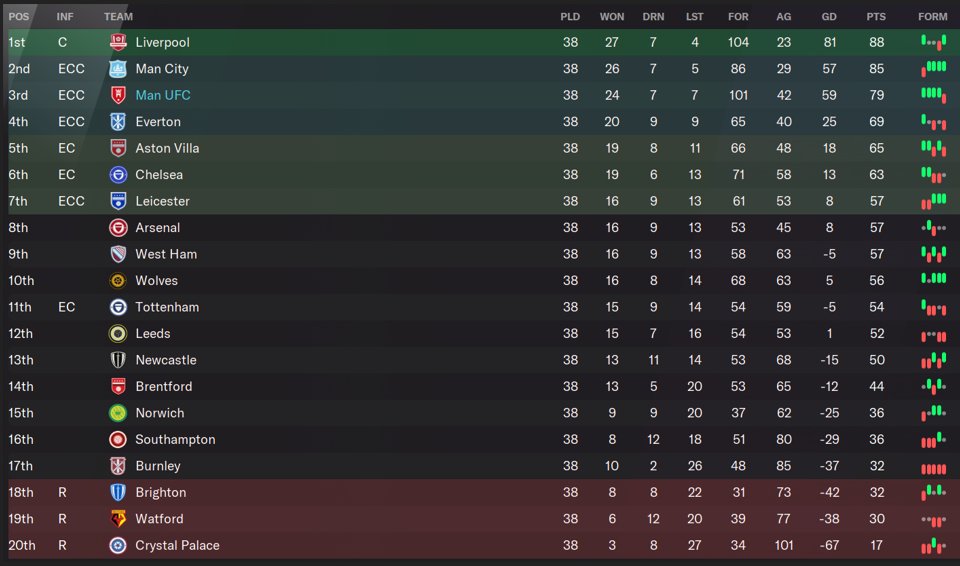
Task: Click the Newcastle striped shield badge
Action: pyautogui.click(x=118, y=360)
